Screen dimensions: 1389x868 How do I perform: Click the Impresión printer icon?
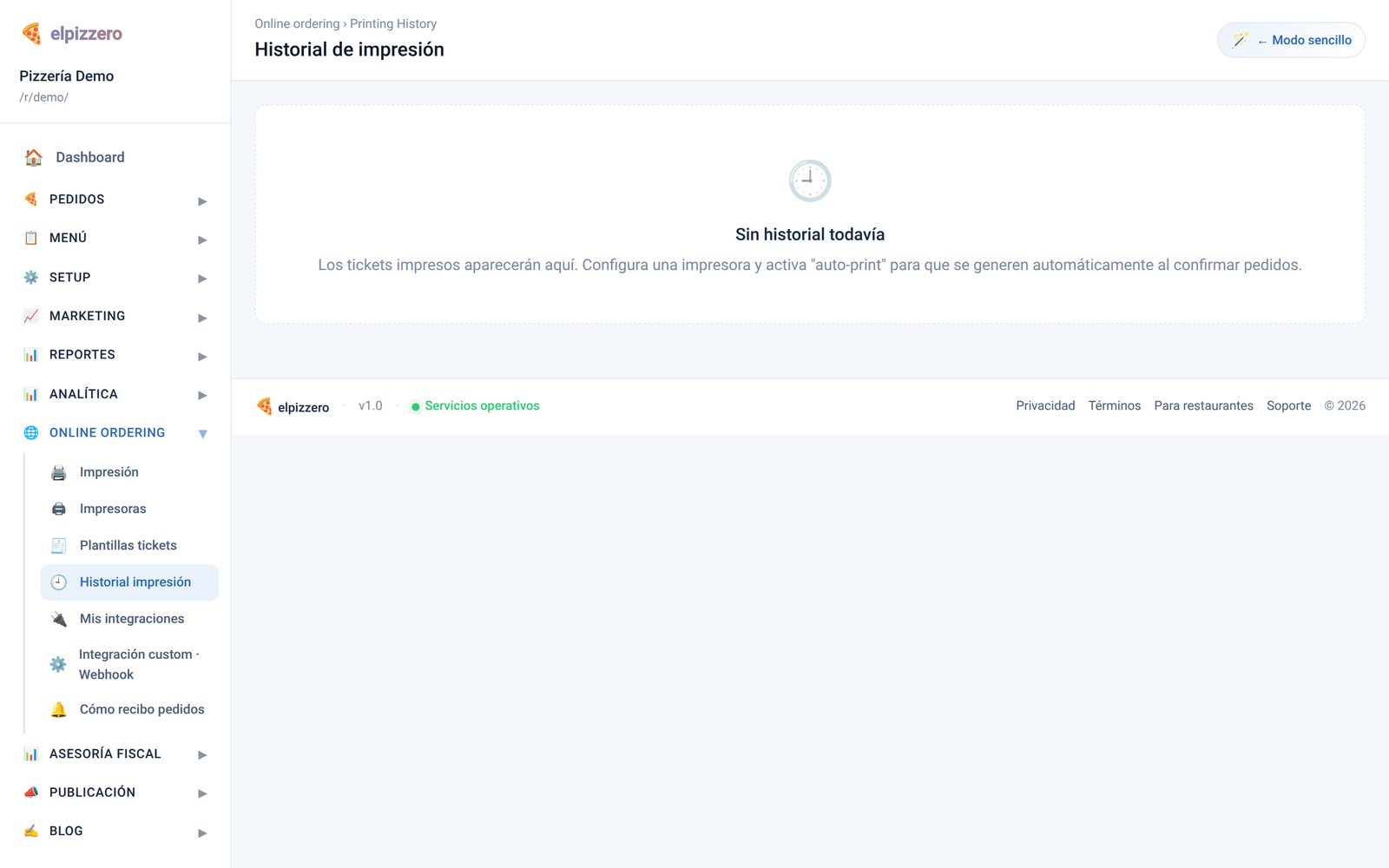click(x=59, y=472)
